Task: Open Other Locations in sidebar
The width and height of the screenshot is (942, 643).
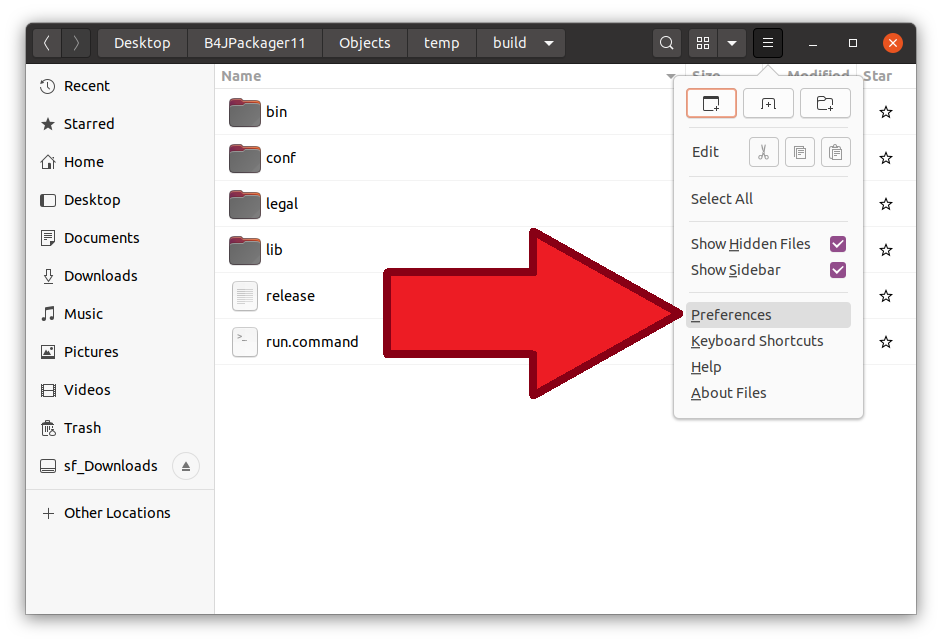Action: [x=120, y=513]
